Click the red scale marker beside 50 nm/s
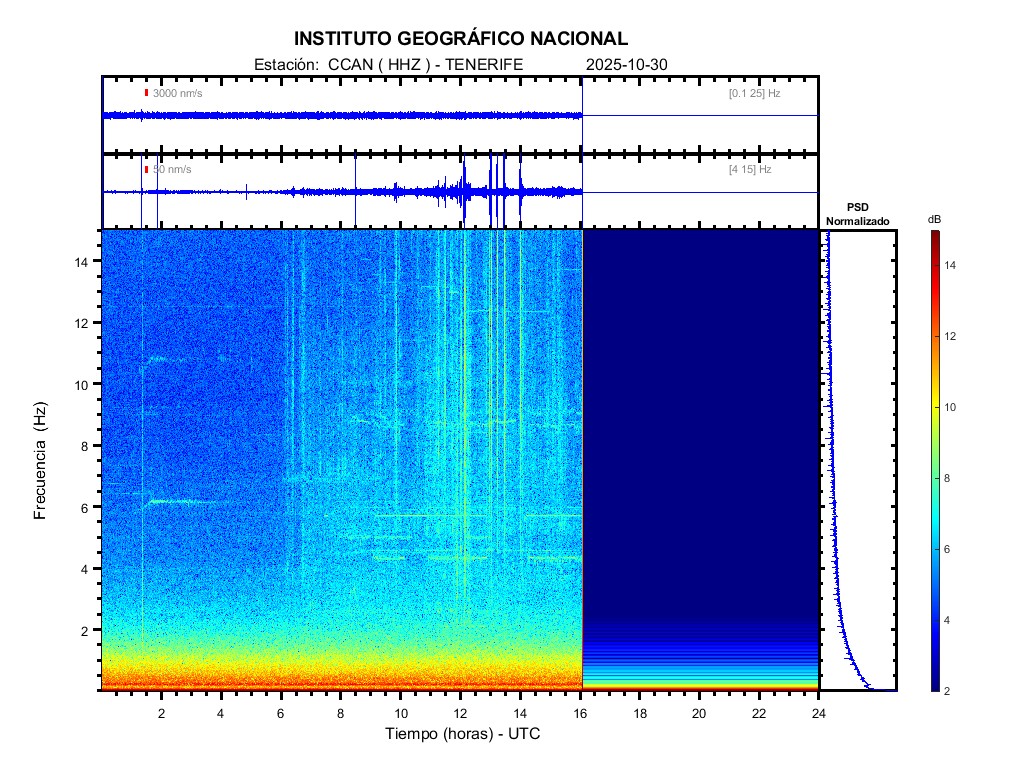This screenshot has height=768, width=1024. pyautogui.click(x=146, y=170)
